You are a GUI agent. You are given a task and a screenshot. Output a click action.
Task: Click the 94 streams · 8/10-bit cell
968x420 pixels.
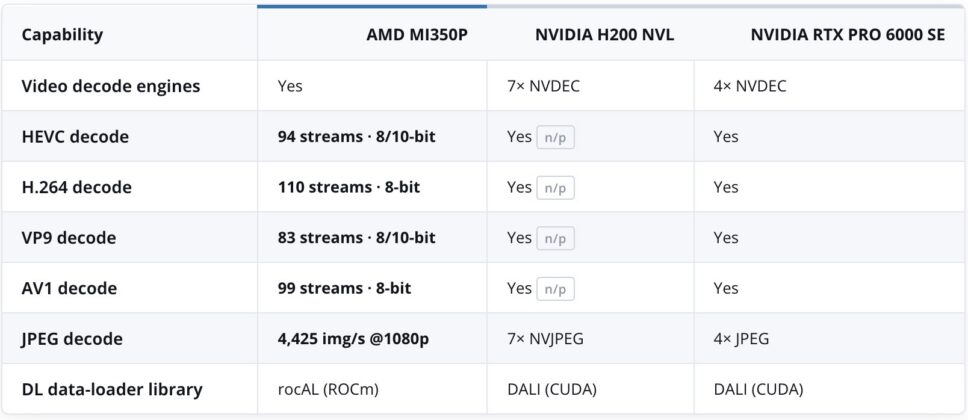pos(357,136)
